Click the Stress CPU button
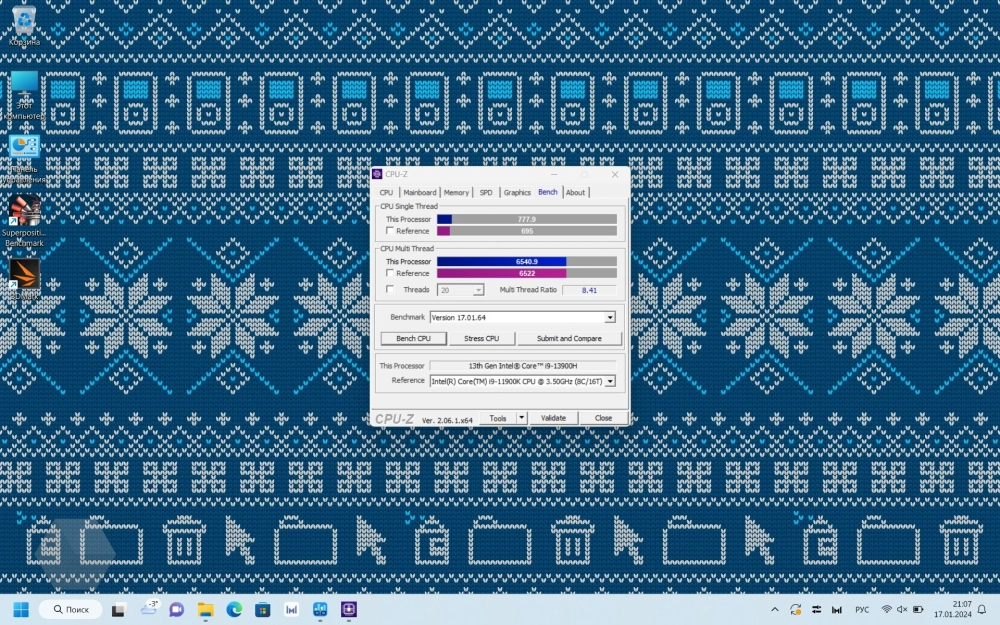 (x=481, y=339)
